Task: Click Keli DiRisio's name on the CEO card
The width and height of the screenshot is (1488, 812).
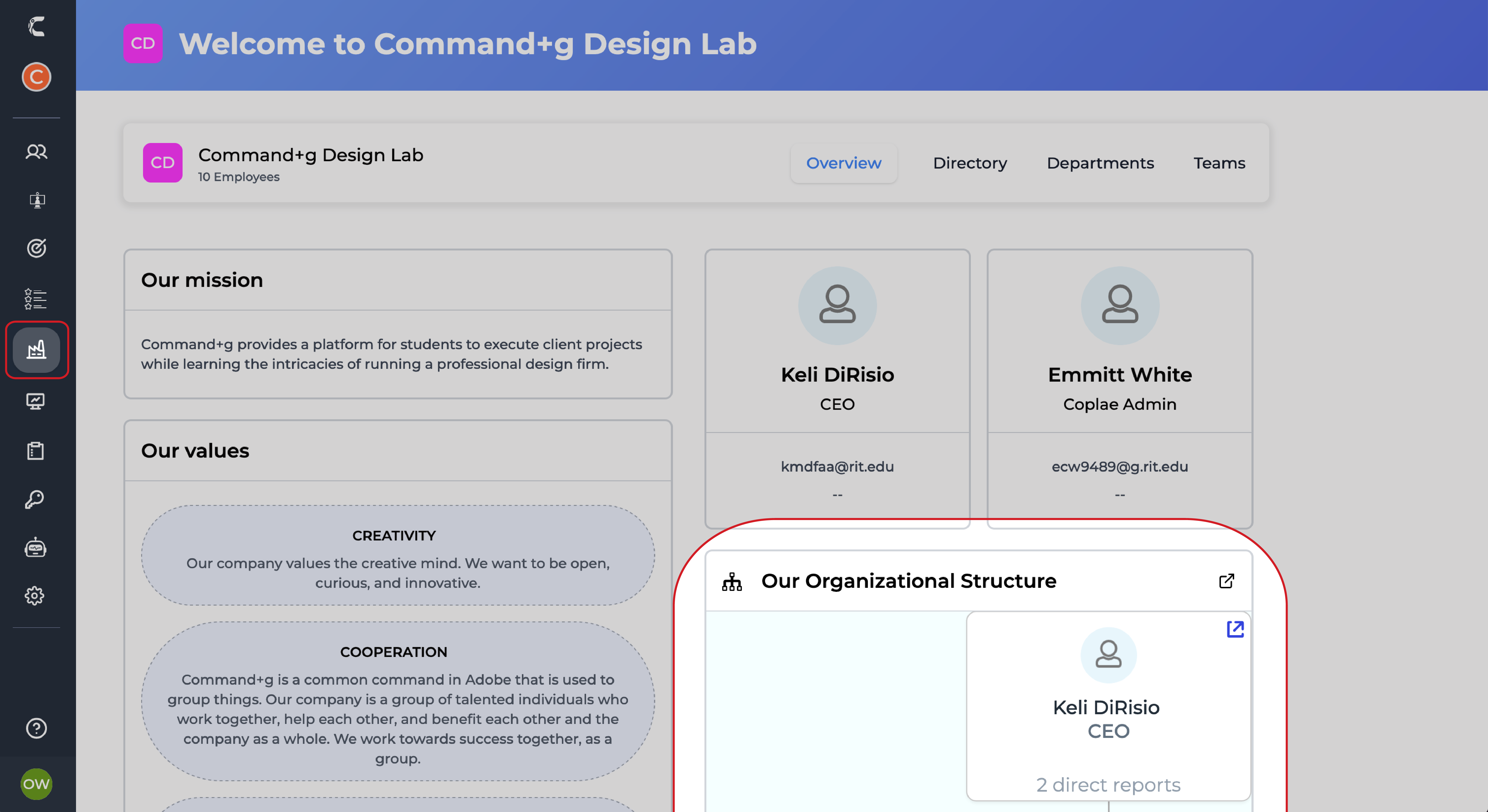Action: click(x=837, y=375)
